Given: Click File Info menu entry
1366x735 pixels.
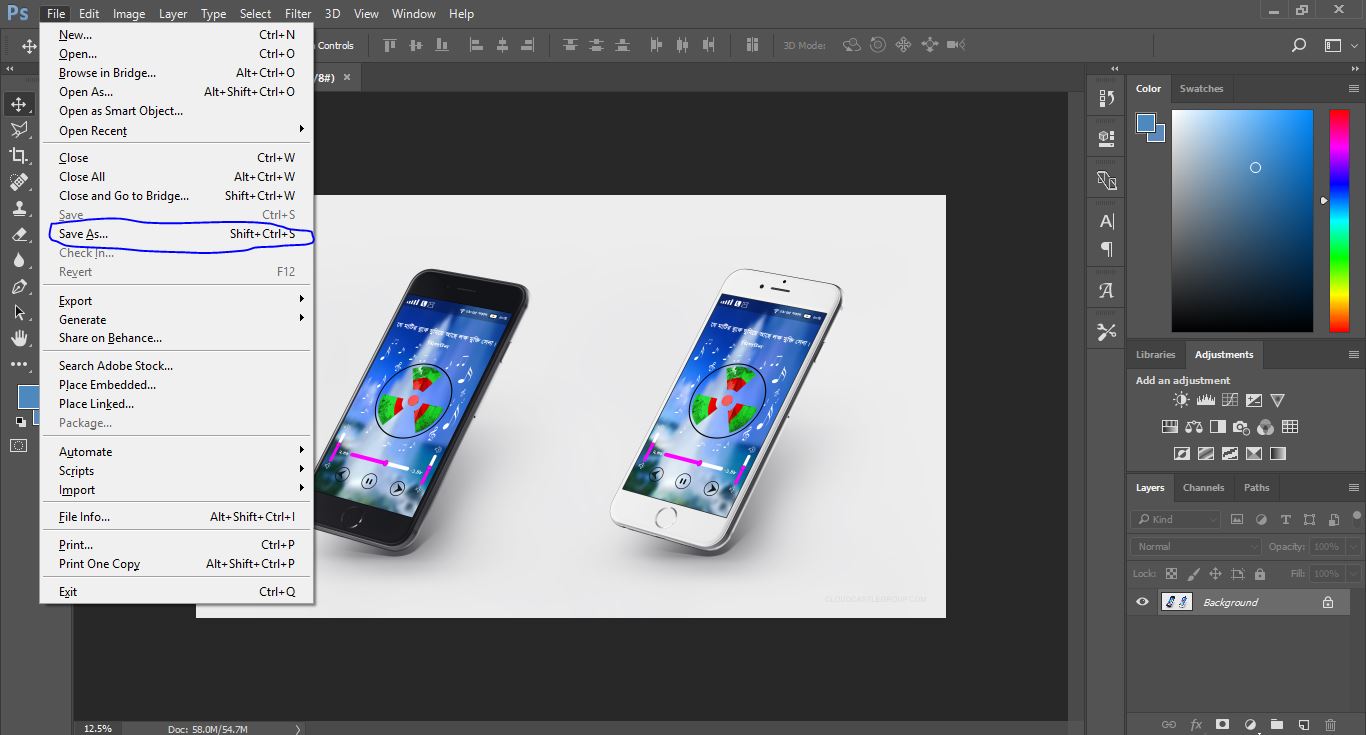Looking at the screenshot, I should coord(84,517).
